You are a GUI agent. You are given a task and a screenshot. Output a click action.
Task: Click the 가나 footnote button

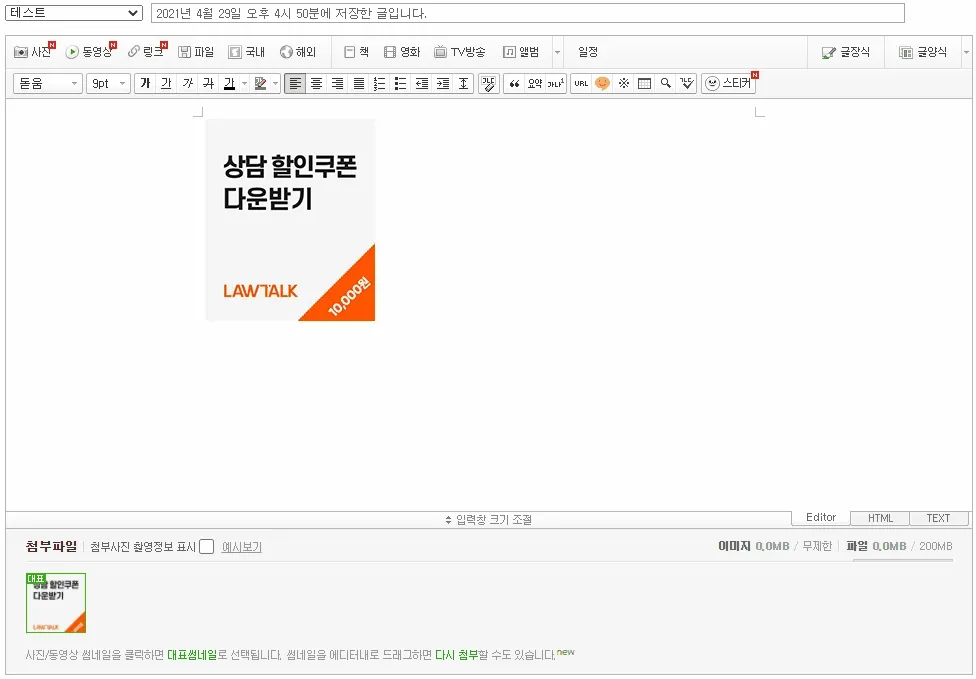[x=556, y=83]
